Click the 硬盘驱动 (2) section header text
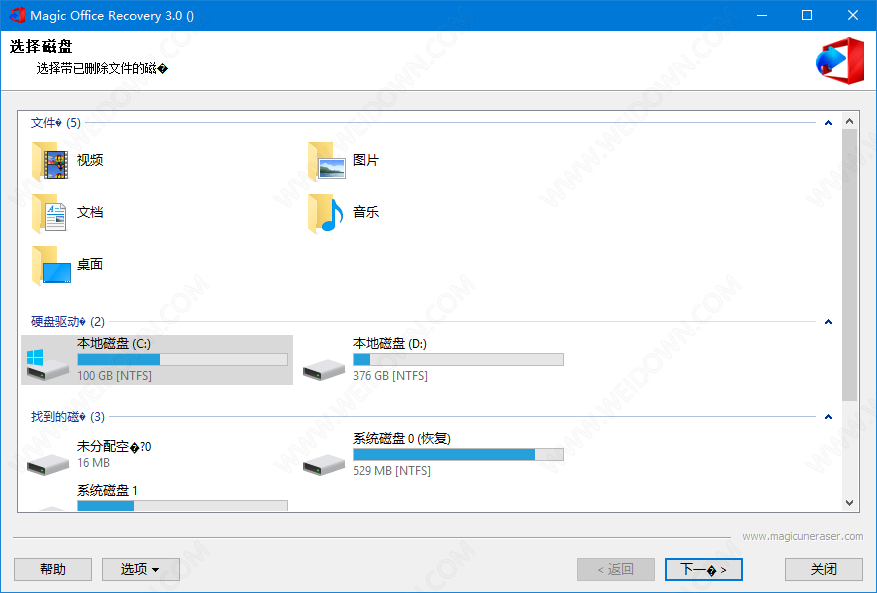This screenshot has height=593, width=877. tap(68, 322)
